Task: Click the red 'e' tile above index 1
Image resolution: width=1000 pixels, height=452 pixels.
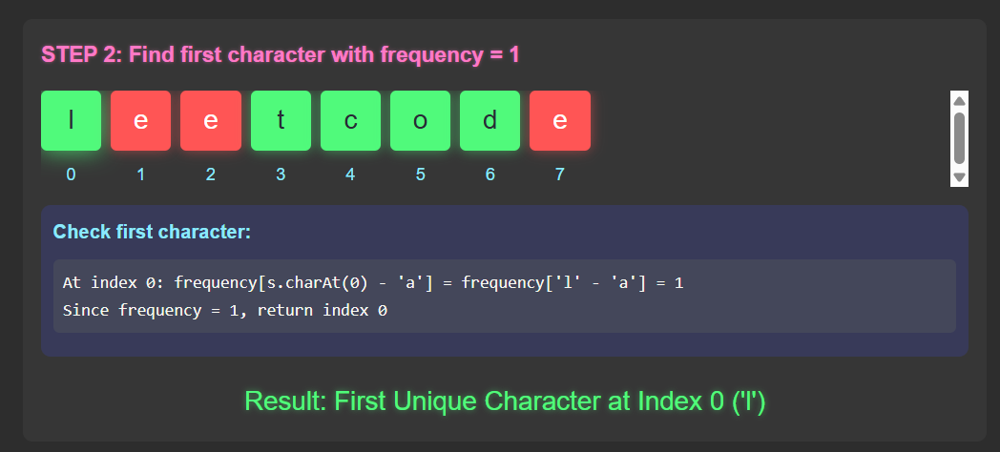Action: tap(141, 121)
